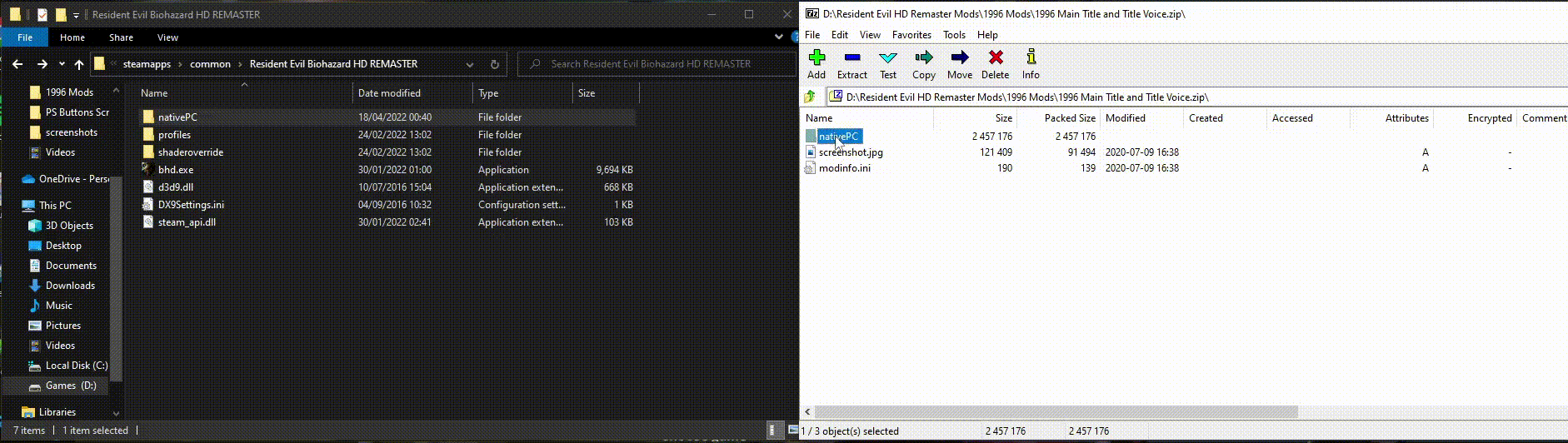Expand the Explorer ribbon chevron
The image size is (1568, 443).
(778, 37)
